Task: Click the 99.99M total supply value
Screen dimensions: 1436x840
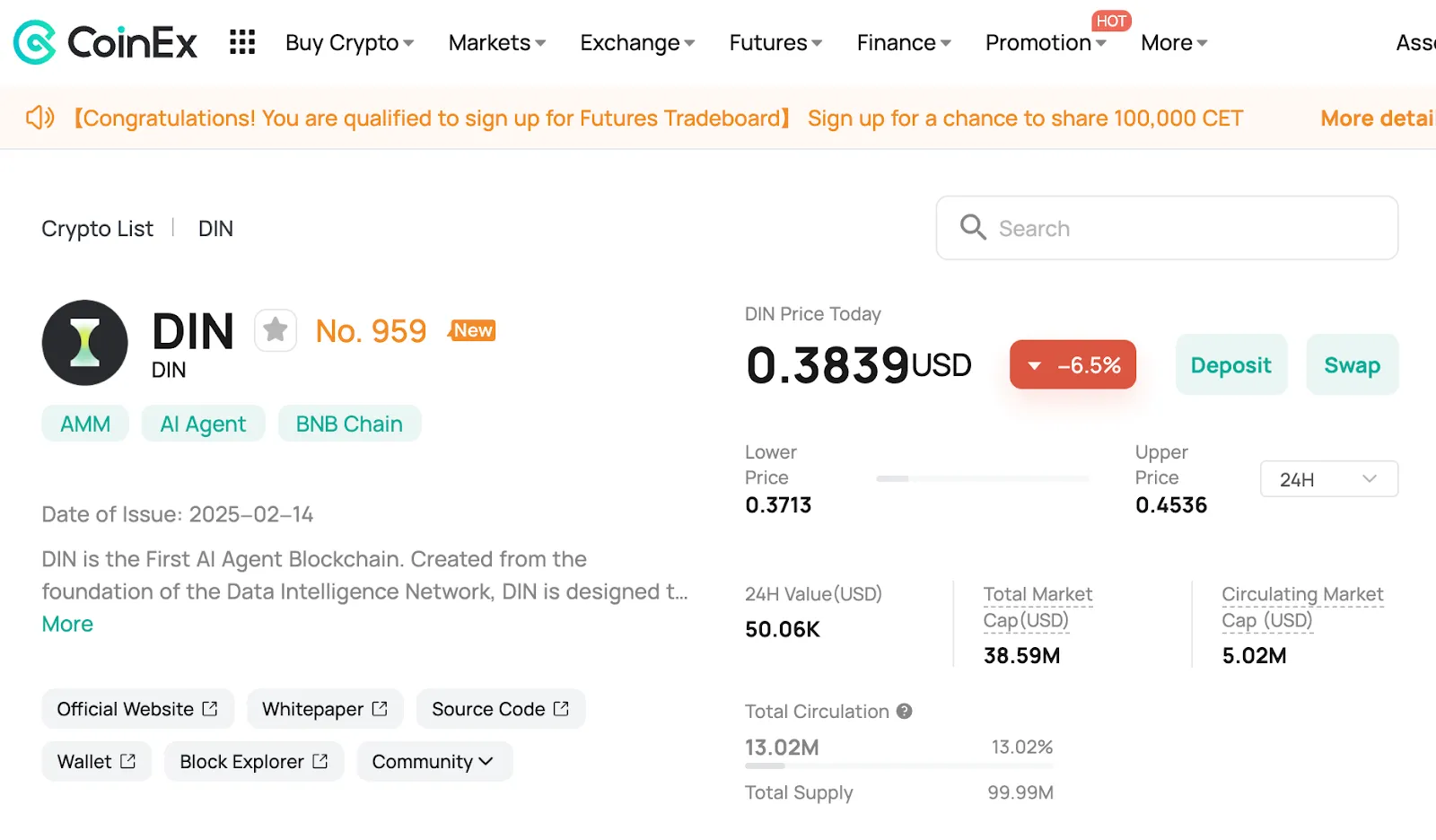Action: [x=1020, y=792]
